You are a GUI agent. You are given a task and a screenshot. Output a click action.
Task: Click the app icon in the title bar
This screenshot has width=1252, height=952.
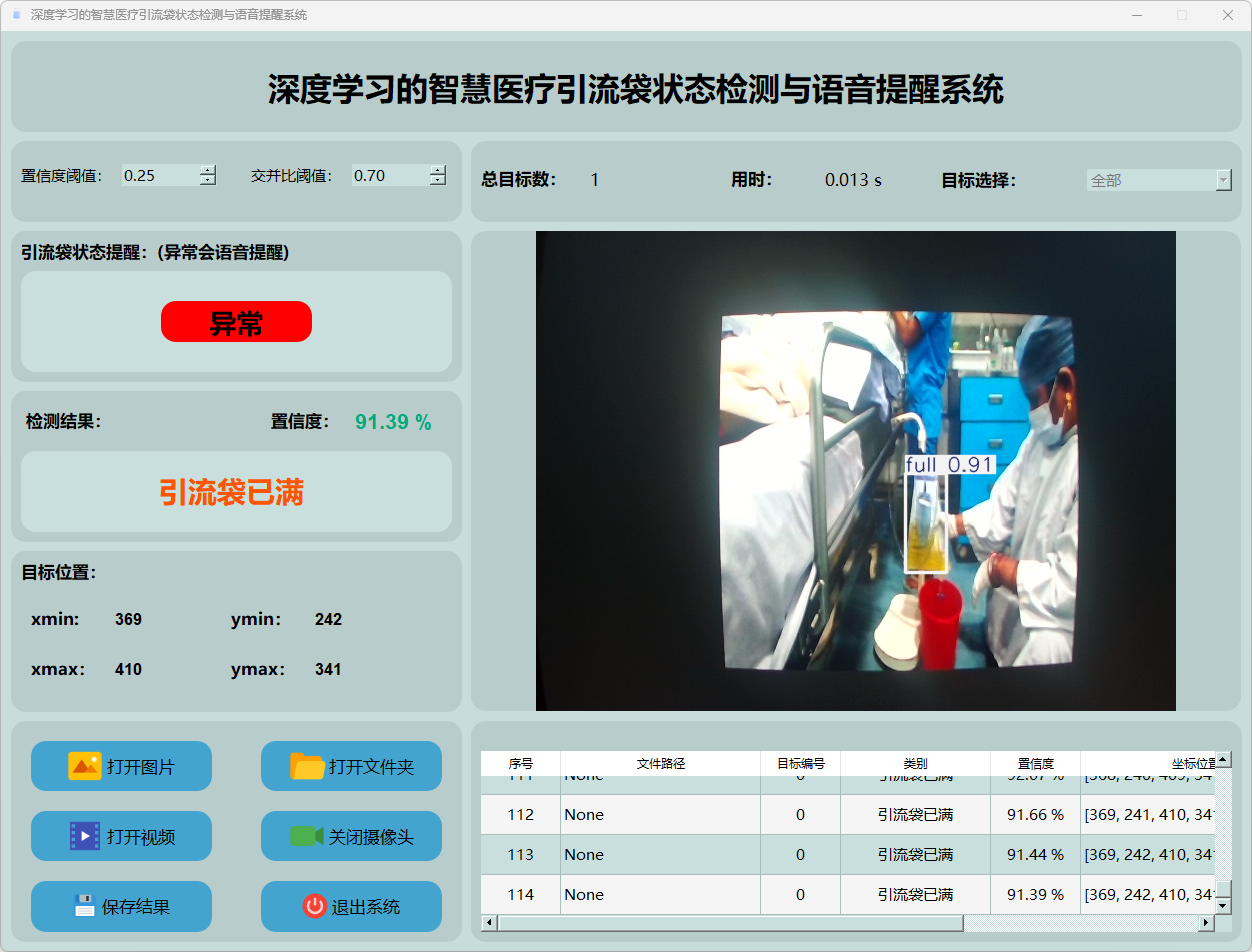coord(16,15)
